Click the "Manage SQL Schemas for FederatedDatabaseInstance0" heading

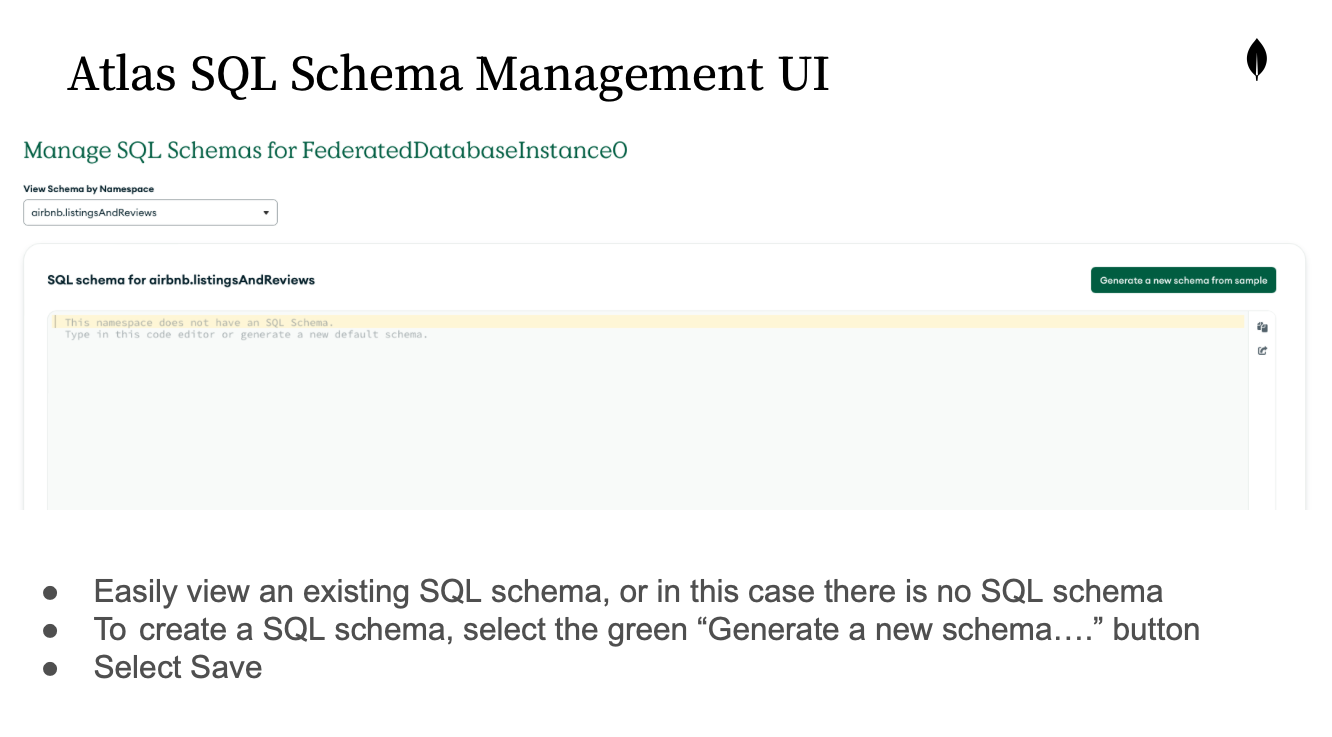[325, 151]
